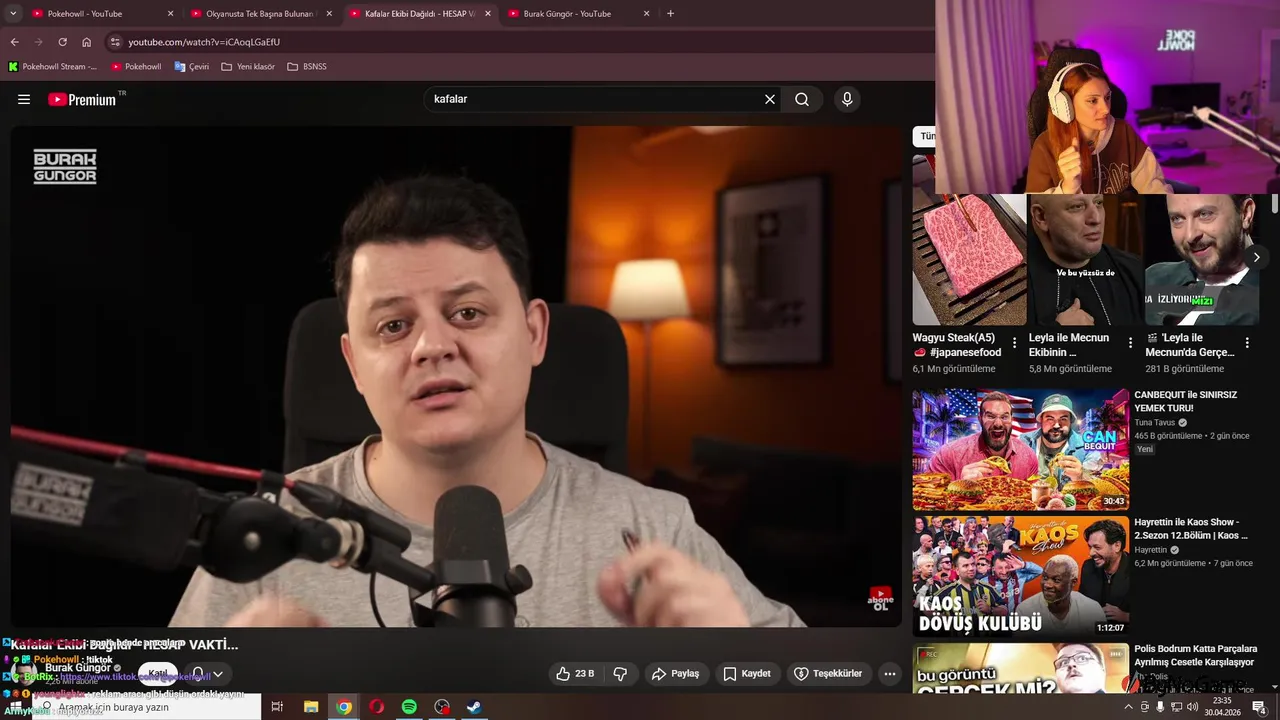
Task: Expand notification bell dropdown for channel
Action: [x=207, y=674]
